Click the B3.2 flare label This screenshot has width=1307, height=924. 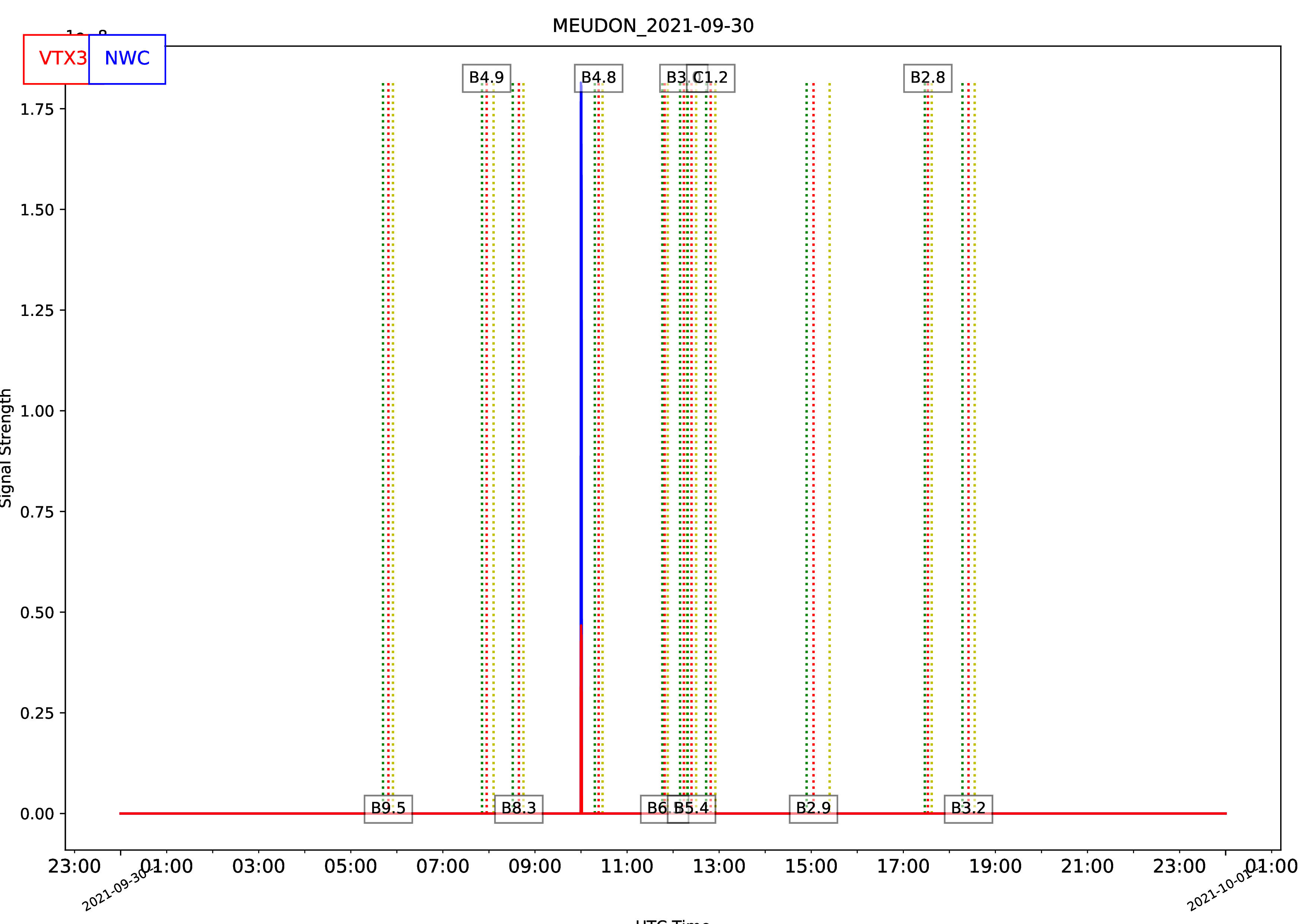(968, 808)
